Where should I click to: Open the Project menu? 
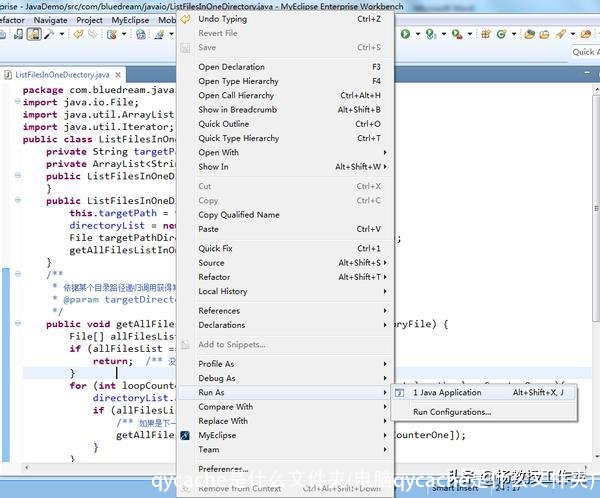[x=90, y=20]
